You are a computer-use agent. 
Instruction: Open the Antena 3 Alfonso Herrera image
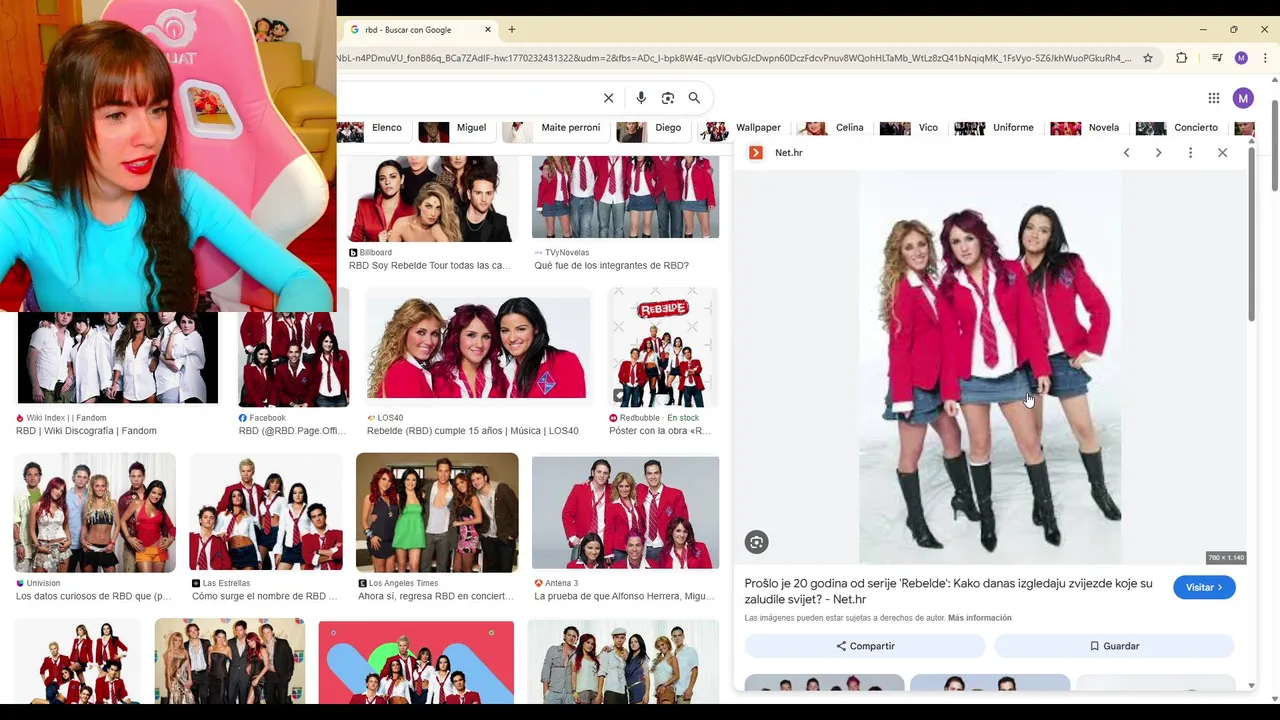[x=625, y=513]
